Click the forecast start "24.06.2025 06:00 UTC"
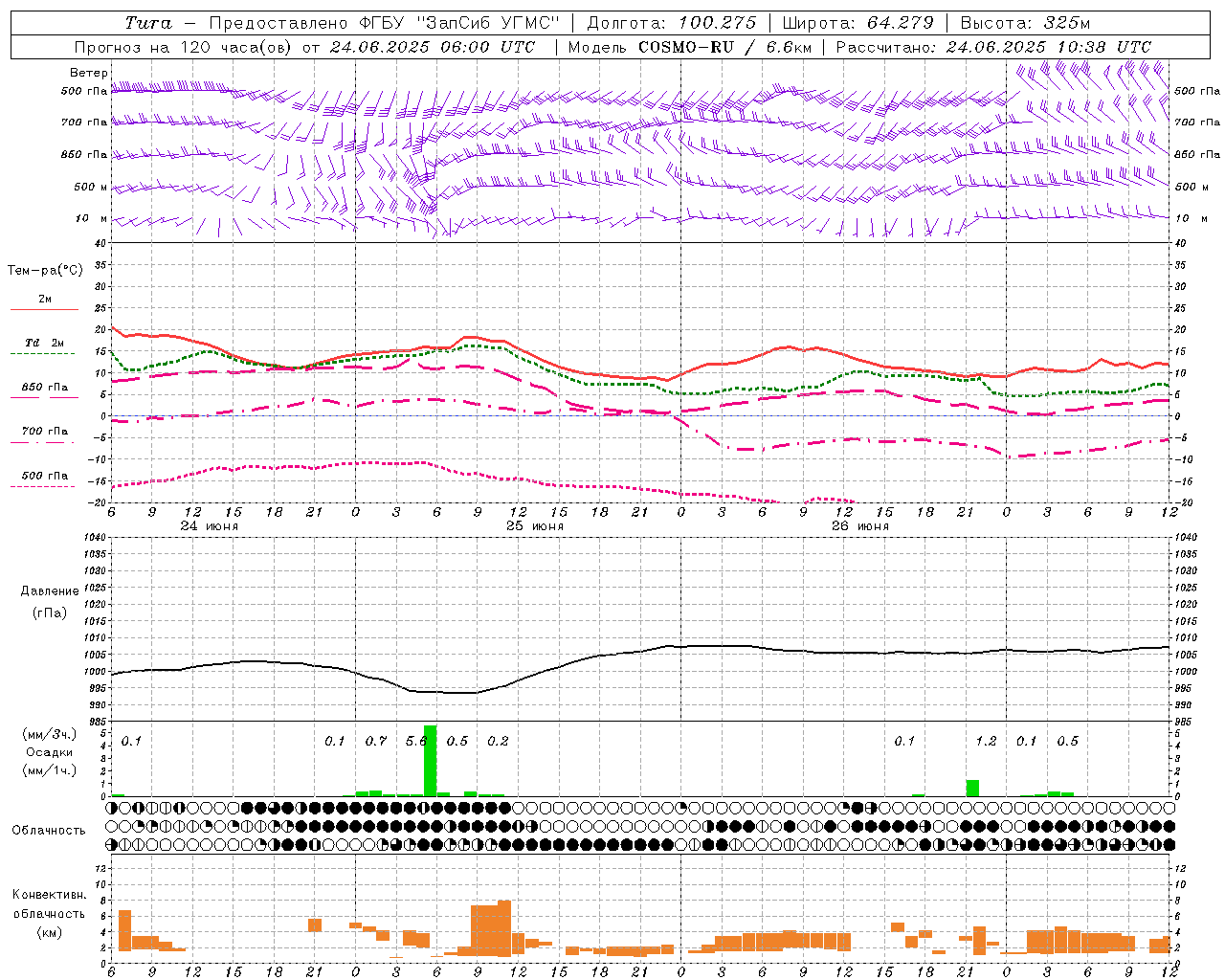 click(432, 47)
